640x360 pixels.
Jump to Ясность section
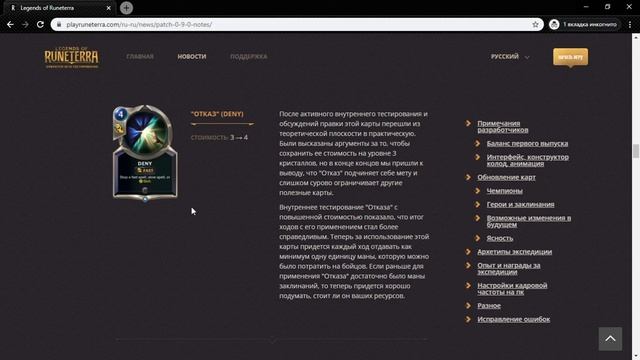[x=500, y=238]
